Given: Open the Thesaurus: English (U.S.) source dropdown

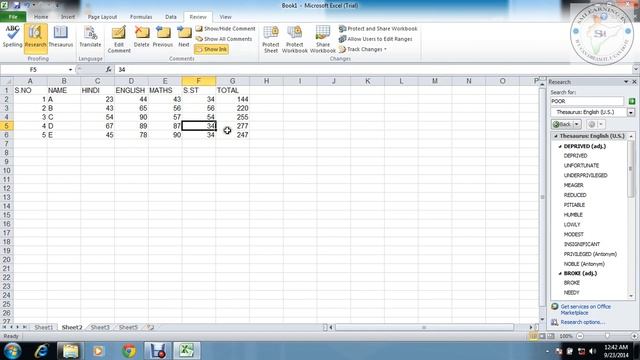Looking at the screenshot, I should [x=631, y=112].
